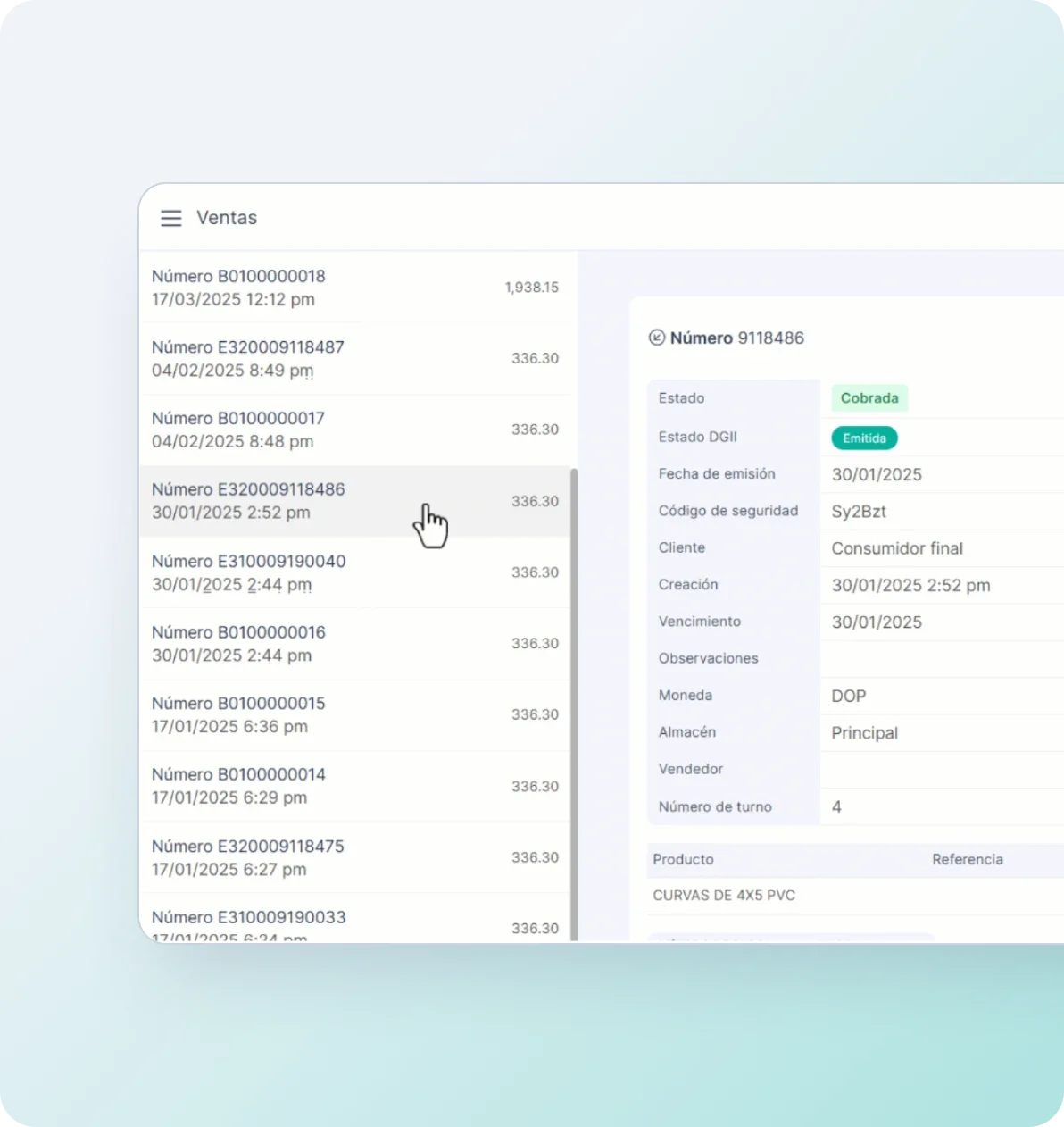Screen dimensions: 1064x1127
Task: Click the circled arrow icon beside Número 9118486
Action: [657, 338]
